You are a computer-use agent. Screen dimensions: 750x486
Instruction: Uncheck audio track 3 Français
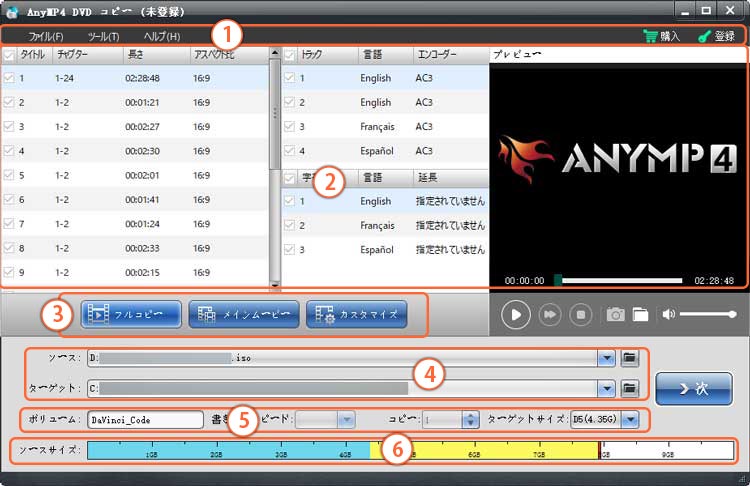(289, 126)
